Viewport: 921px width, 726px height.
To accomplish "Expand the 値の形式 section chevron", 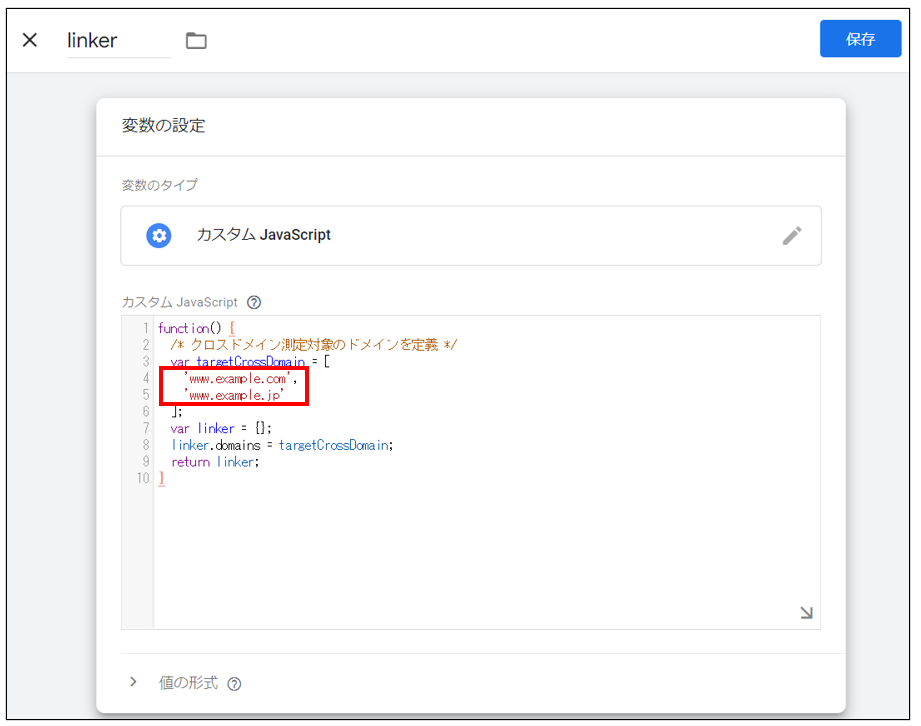I will [133, 681].
